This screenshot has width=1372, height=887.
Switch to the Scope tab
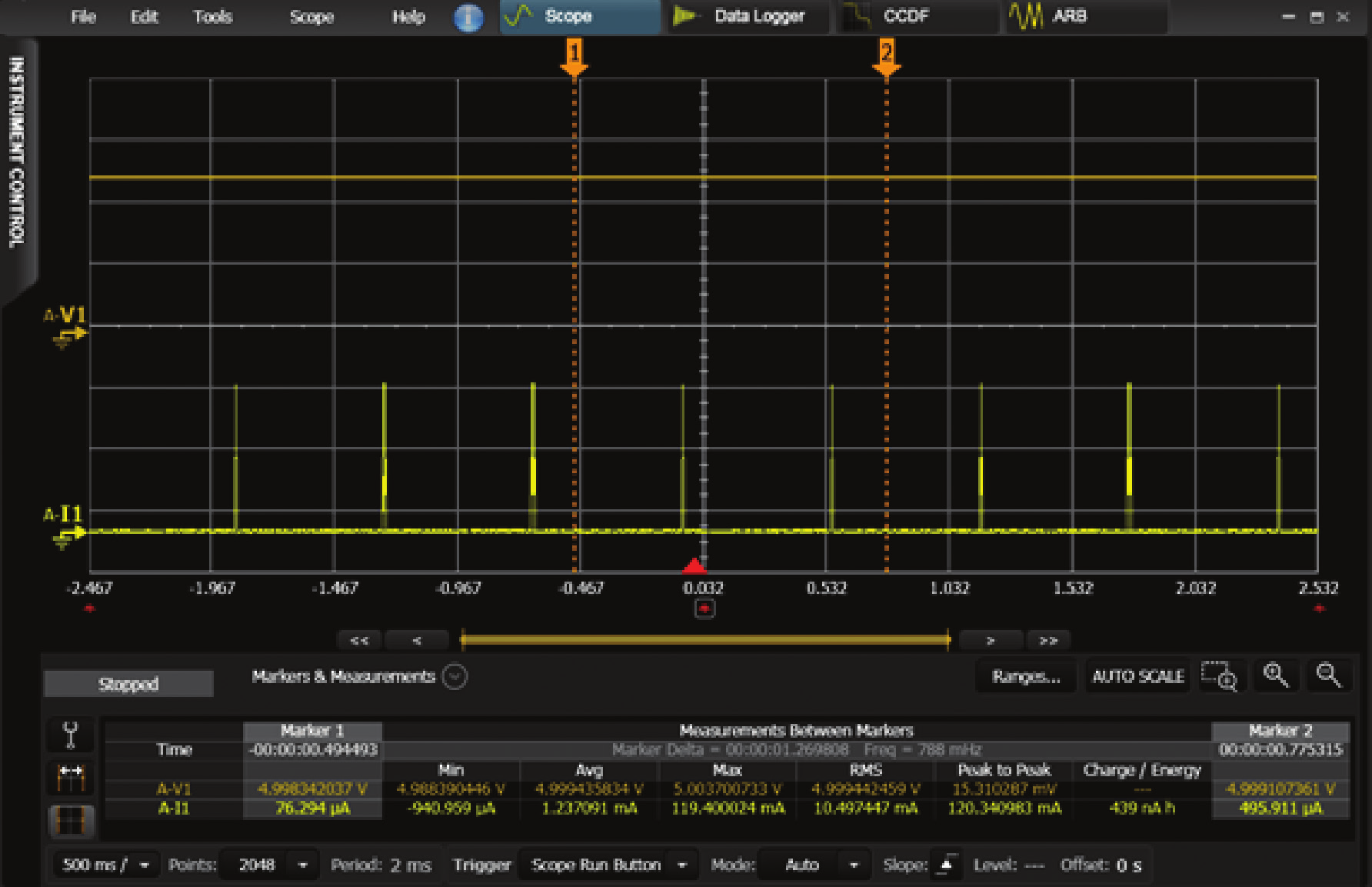click(x=580, y=16)
